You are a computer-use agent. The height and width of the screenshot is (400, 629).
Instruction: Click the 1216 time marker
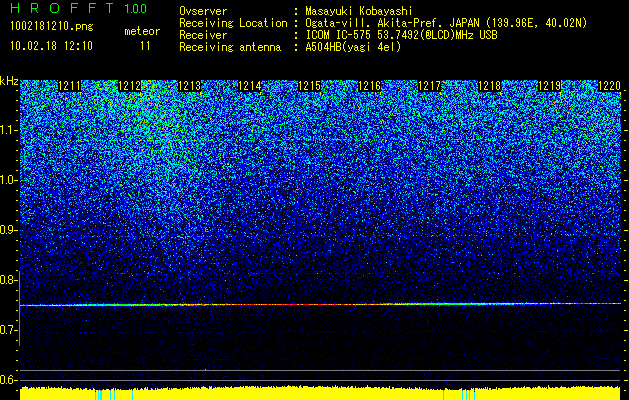click(369, 86)
